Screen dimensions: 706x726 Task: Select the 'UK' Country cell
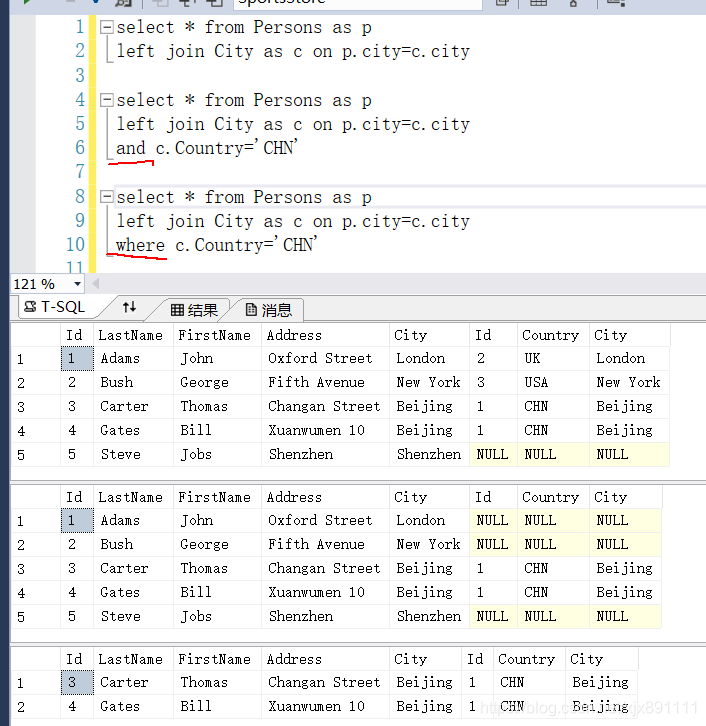[x=553, y=358]
